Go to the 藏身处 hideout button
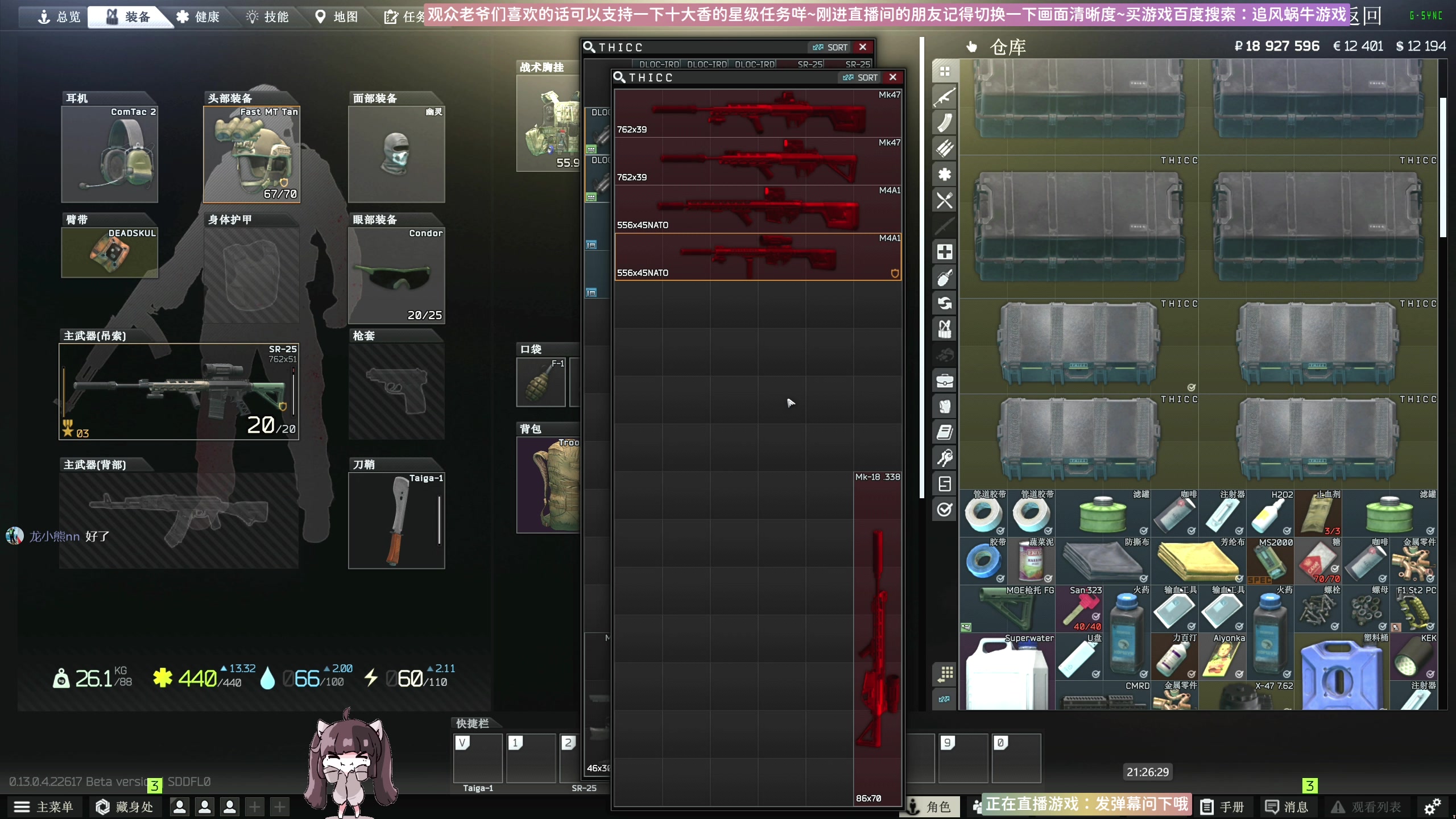1456x819 pixels. pyautogui.click(x=125, y=806)
